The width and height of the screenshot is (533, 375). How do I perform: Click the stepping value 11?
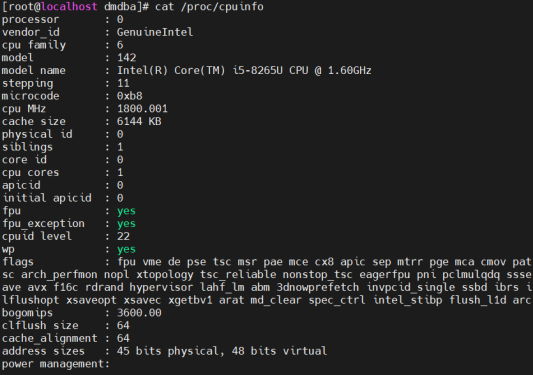123,83
